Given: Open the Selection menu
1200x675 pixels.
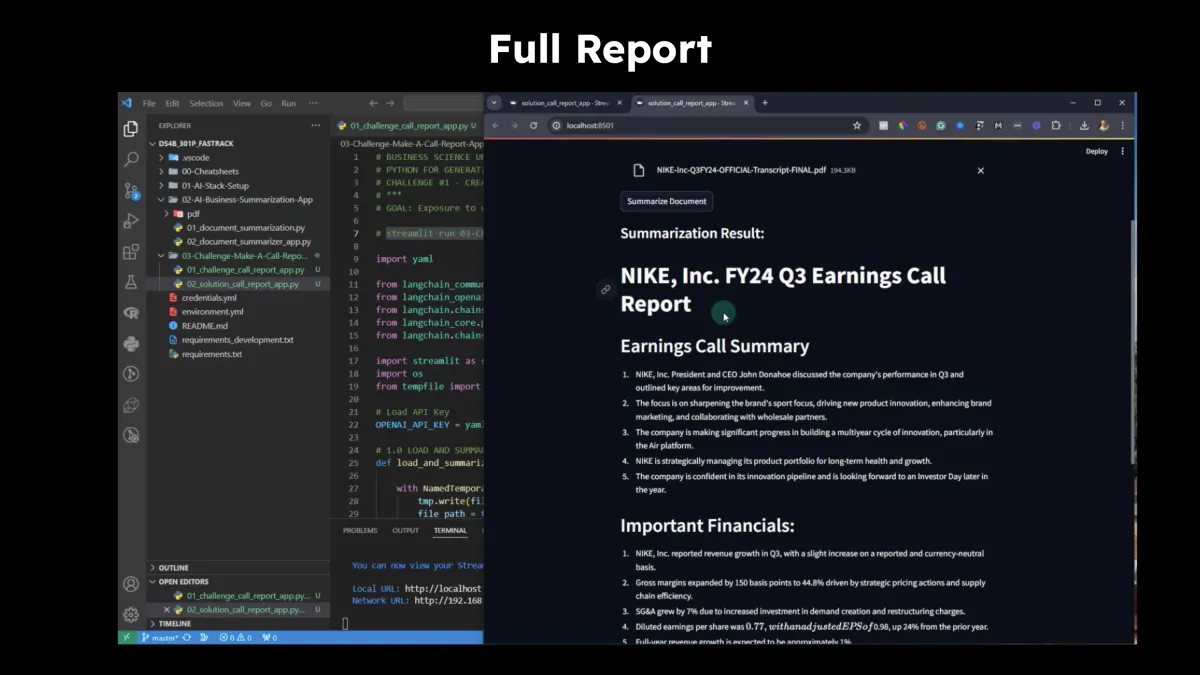Looking at the screenshot, I should (205, 102).
